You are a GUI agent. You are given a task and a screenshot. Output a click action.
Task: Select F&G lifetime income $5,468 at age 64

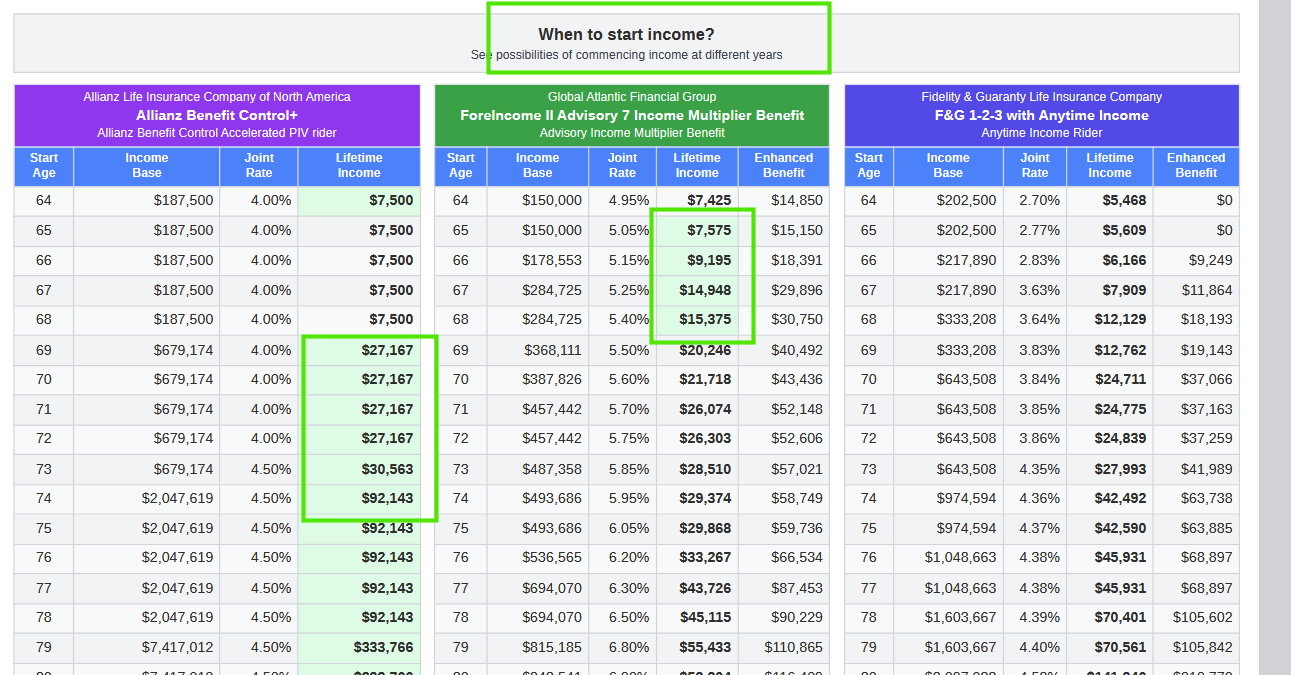[x=1125, y=200]
